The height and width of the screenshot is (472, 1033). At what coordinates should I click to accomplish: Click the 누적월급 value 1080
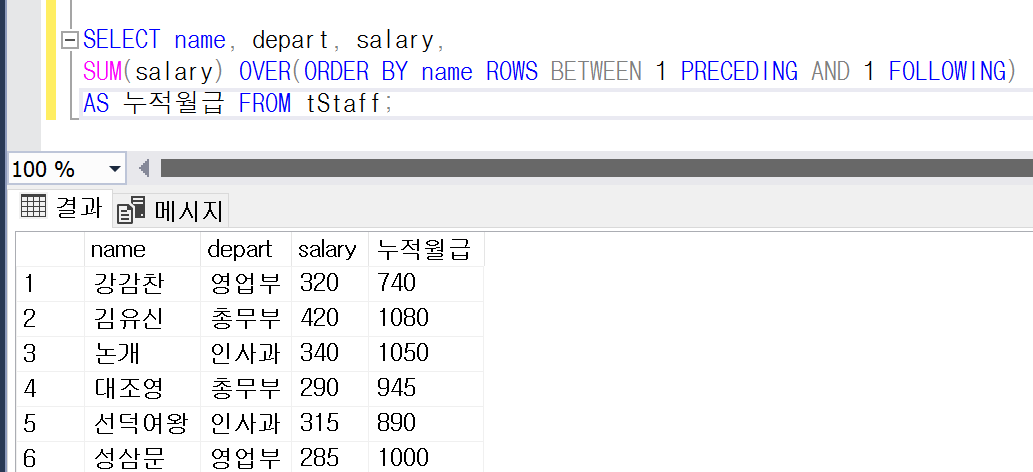click(x=426, y=318)
